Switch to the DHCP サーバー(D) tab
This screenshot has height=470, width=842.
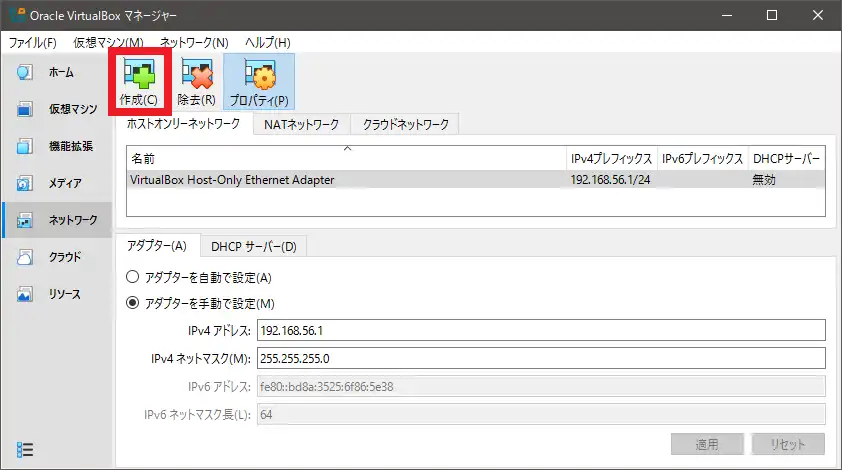254,246
